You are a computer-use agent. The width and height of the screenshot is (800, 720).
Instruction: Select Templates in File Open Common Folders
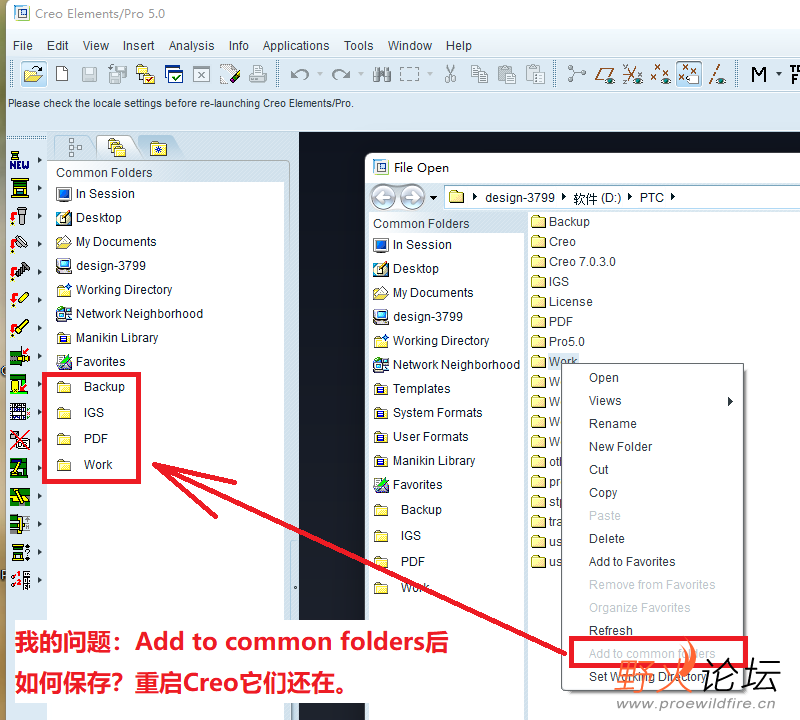(x=412, y=389)
